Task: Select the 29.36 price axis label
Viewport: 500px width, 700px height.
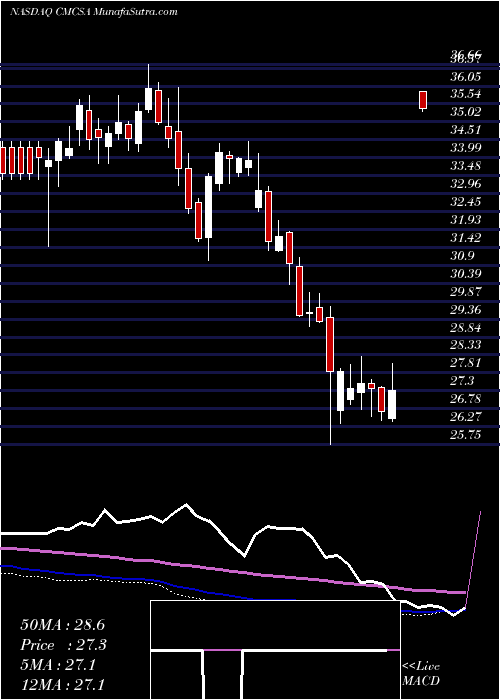Action: pos(466,309)
